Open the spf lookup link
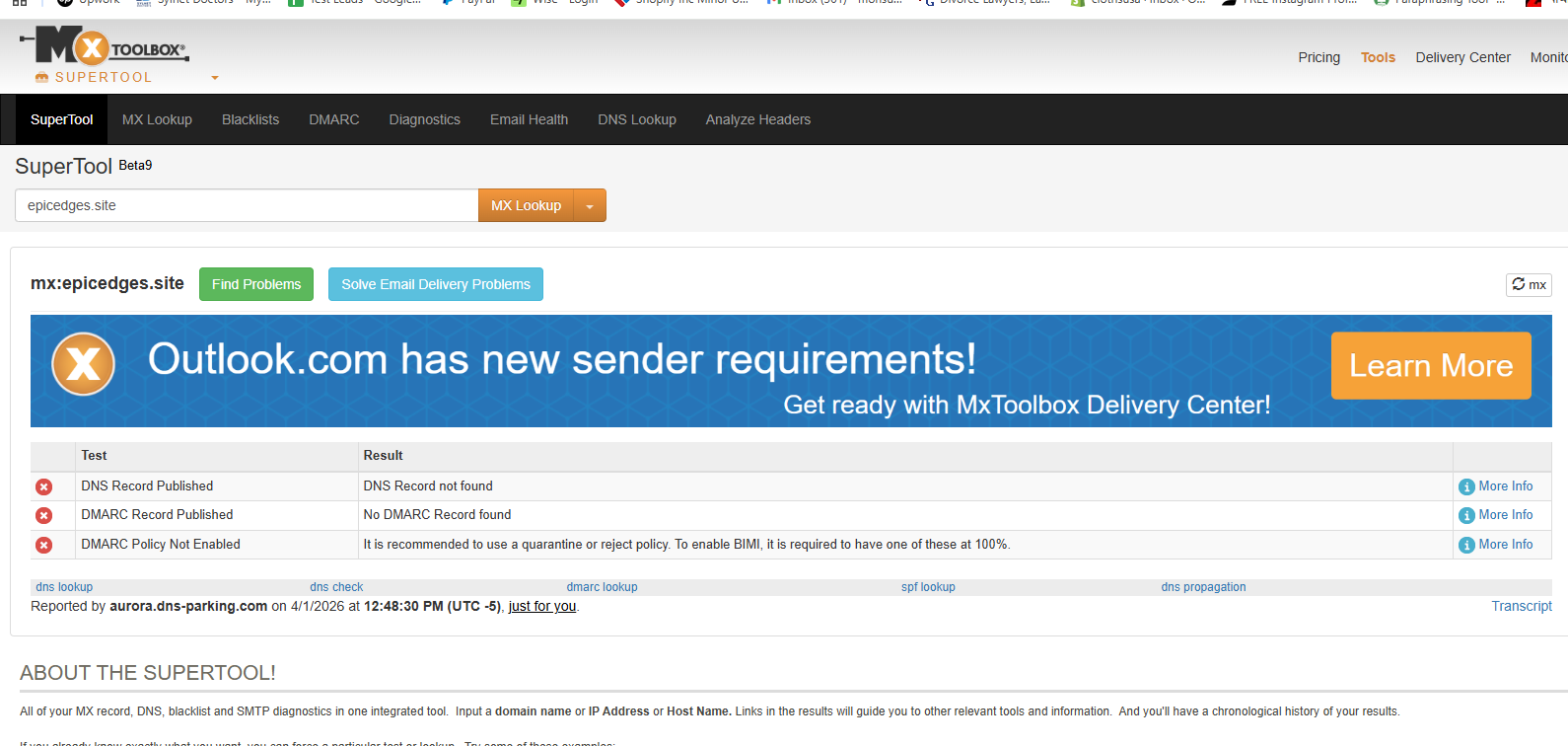The width and height of the screenshot is (1568, 746). 928,587
